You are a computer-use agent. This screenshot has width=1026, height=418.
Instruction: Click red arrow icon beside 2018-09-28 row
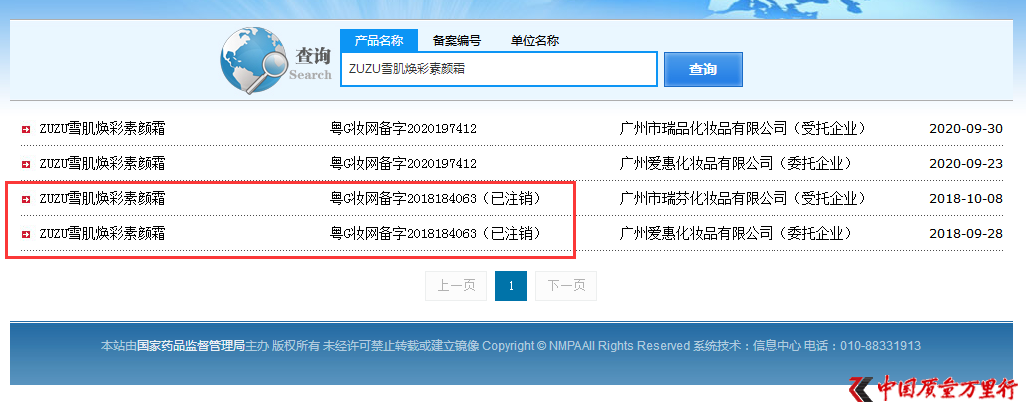(x=26, y=234)
